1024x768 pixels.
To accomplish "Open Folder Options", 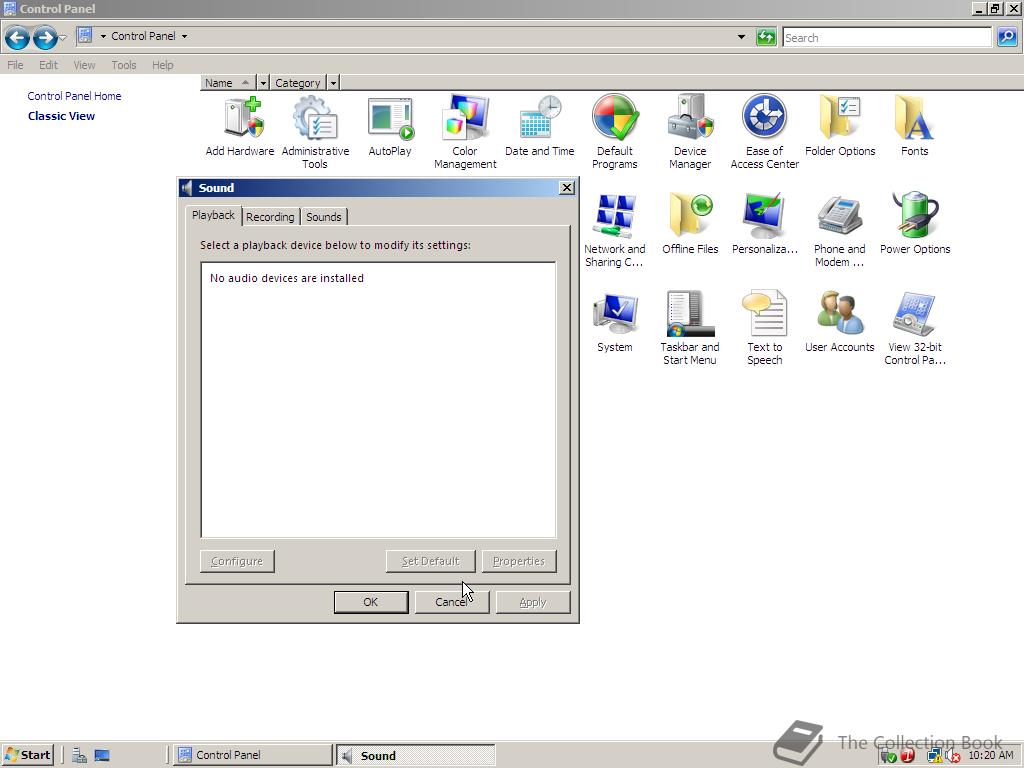I will pos(840,126).
